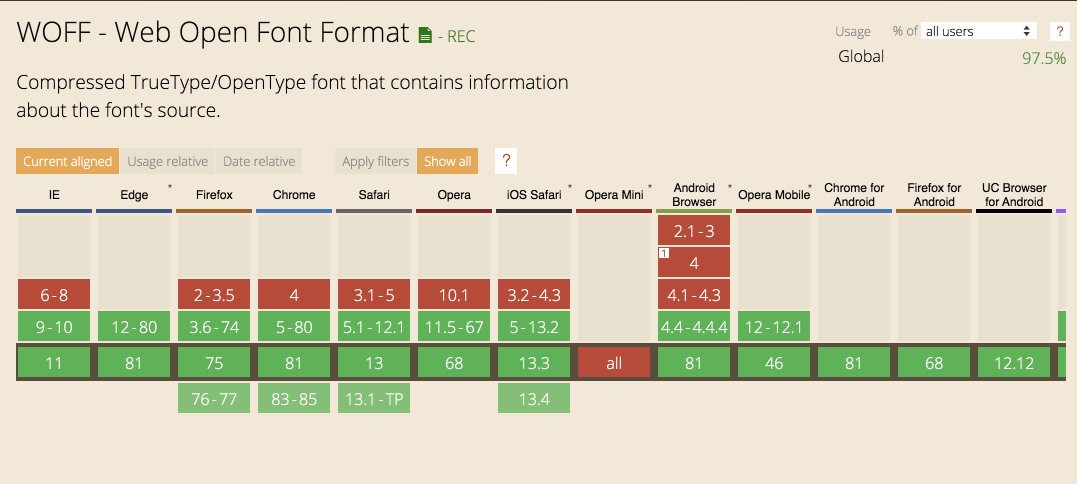
Task: Click the Firefox 75 current version cell
Action: click(x=214, y=363)
